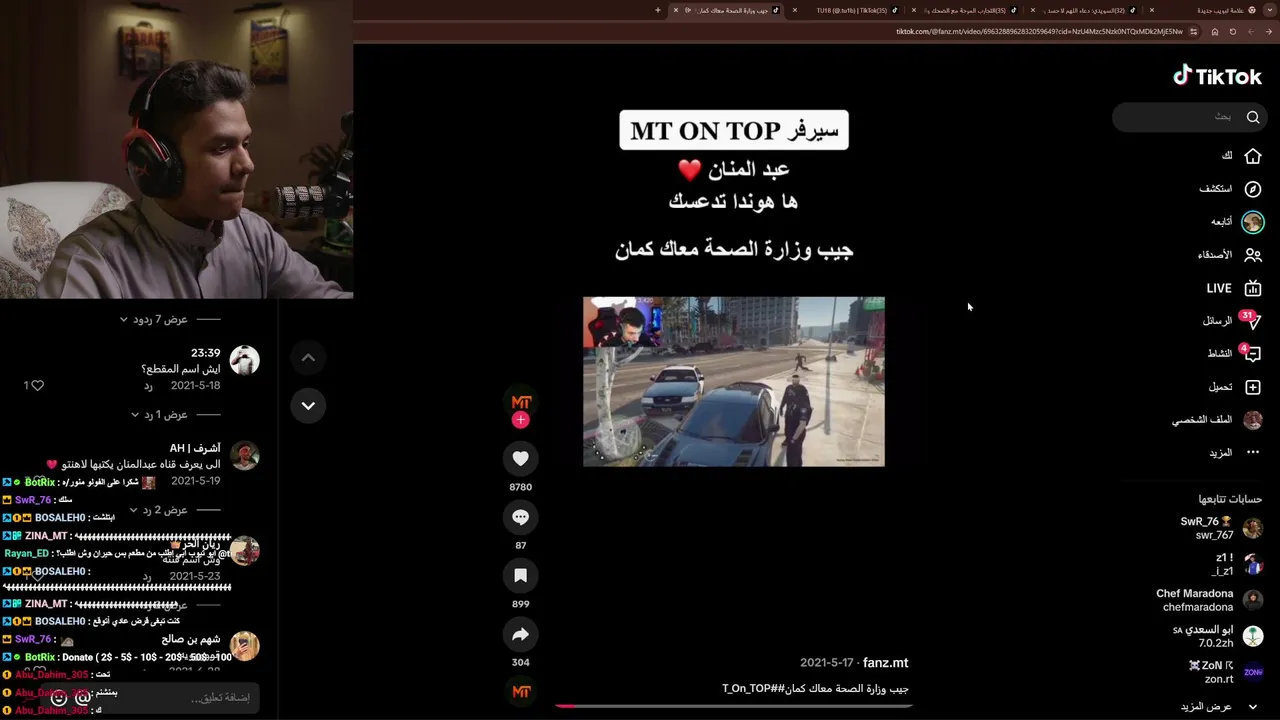This screenshot has height=720, width=1280.
Task: Close the TU18 TikTok tab
Action: pos(795,10)
